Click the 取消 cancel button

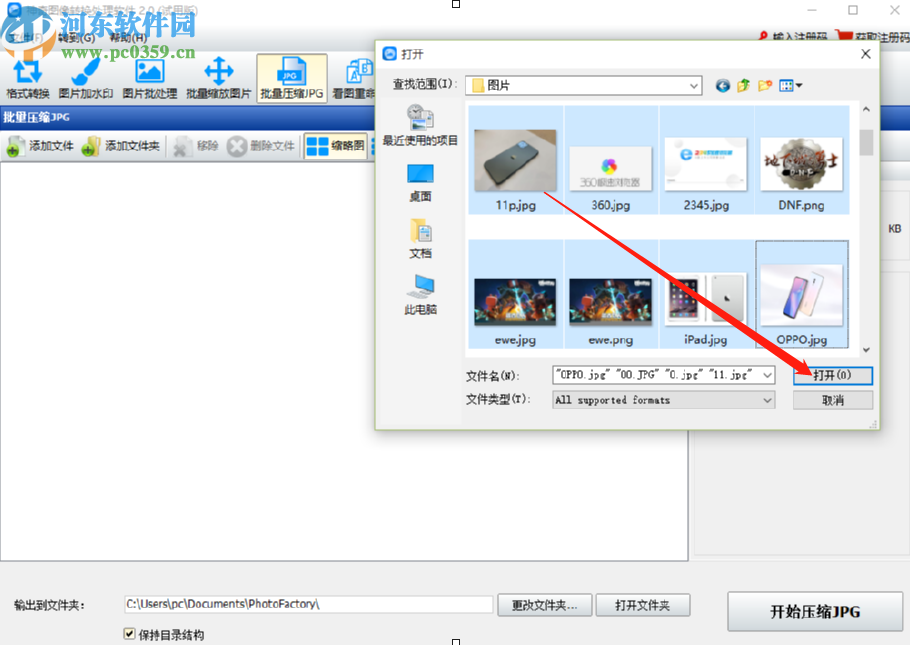(832, 400)
